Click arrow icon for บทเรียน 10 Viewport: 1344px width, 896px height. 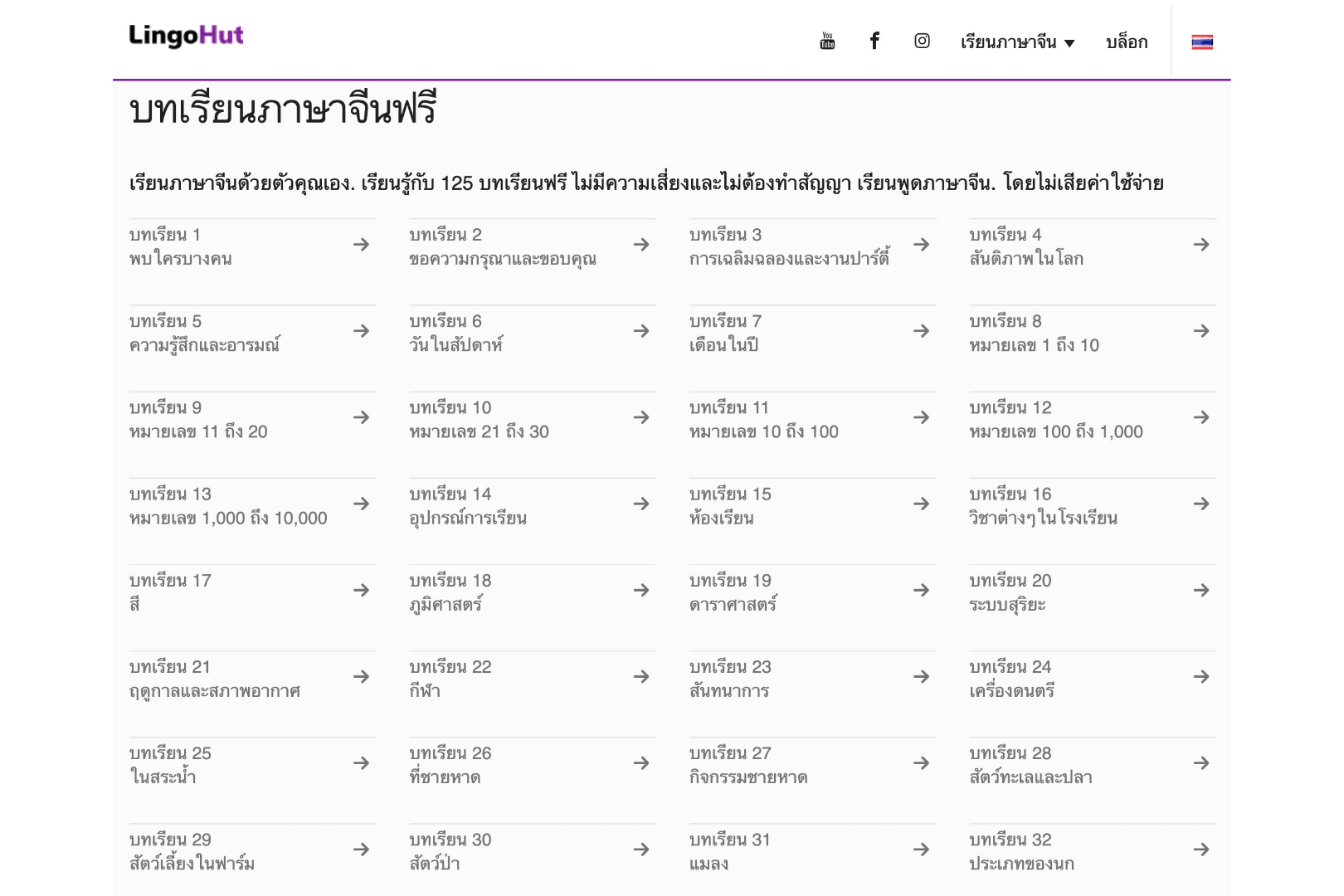tap(641, 417)
